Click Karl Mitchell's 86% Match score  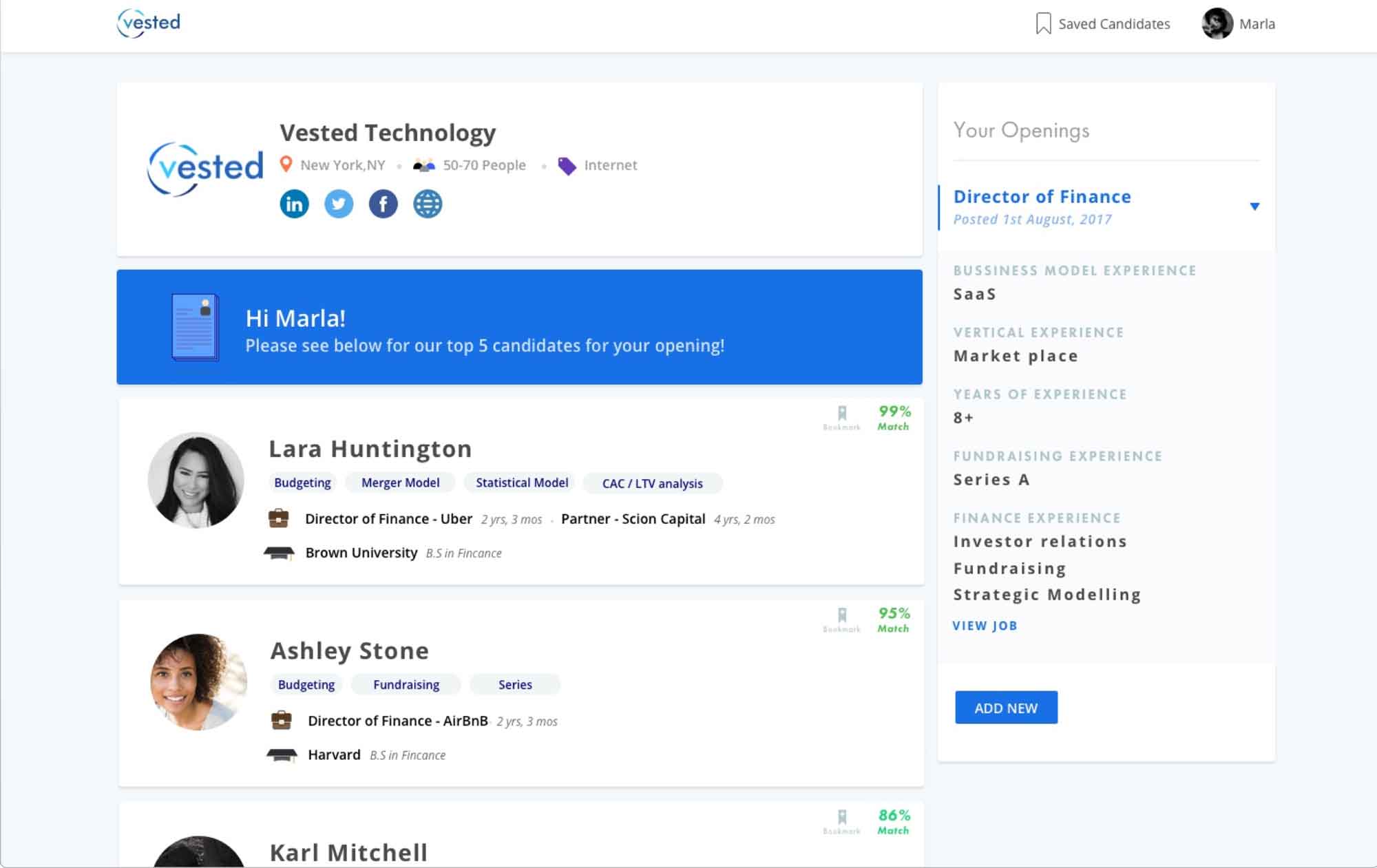894,821
